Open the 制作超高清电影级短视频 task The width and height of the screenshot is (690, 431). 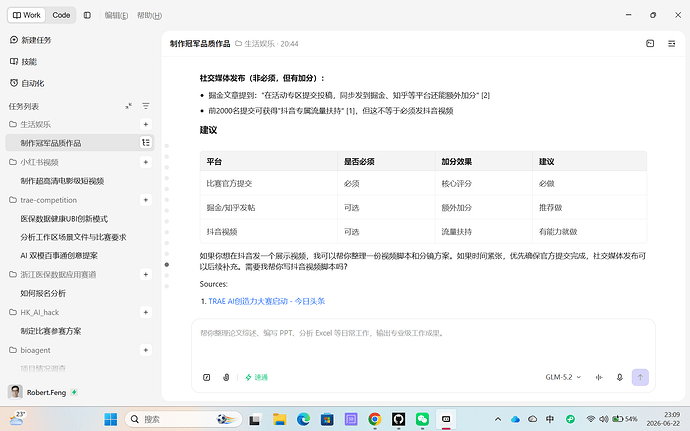pos(62,181)
